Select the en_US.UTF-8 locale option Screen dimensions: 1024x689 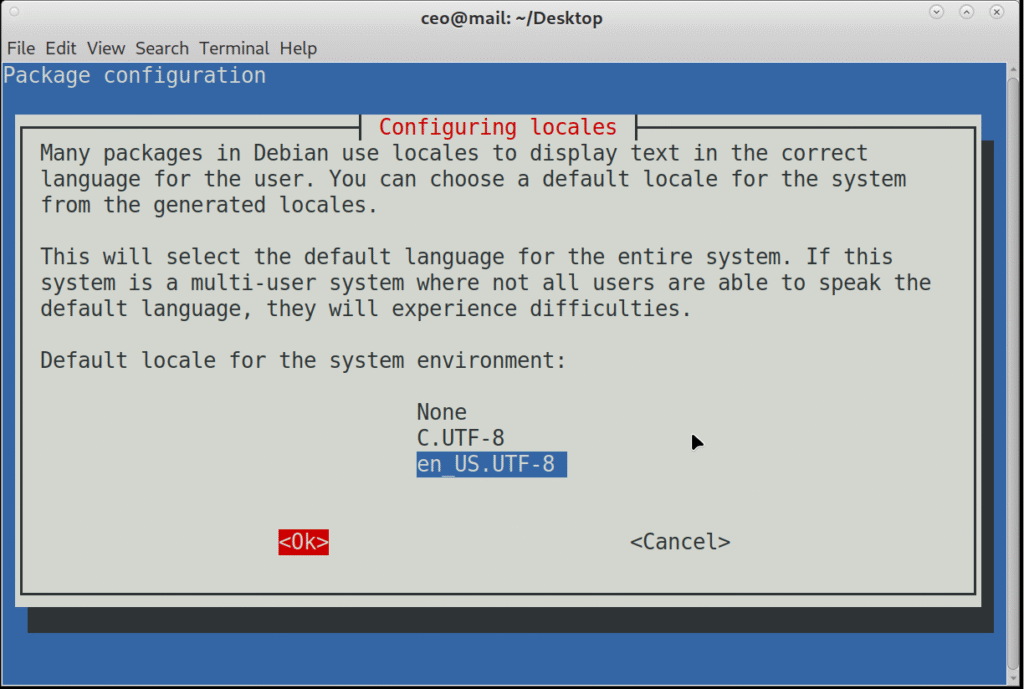491,464
